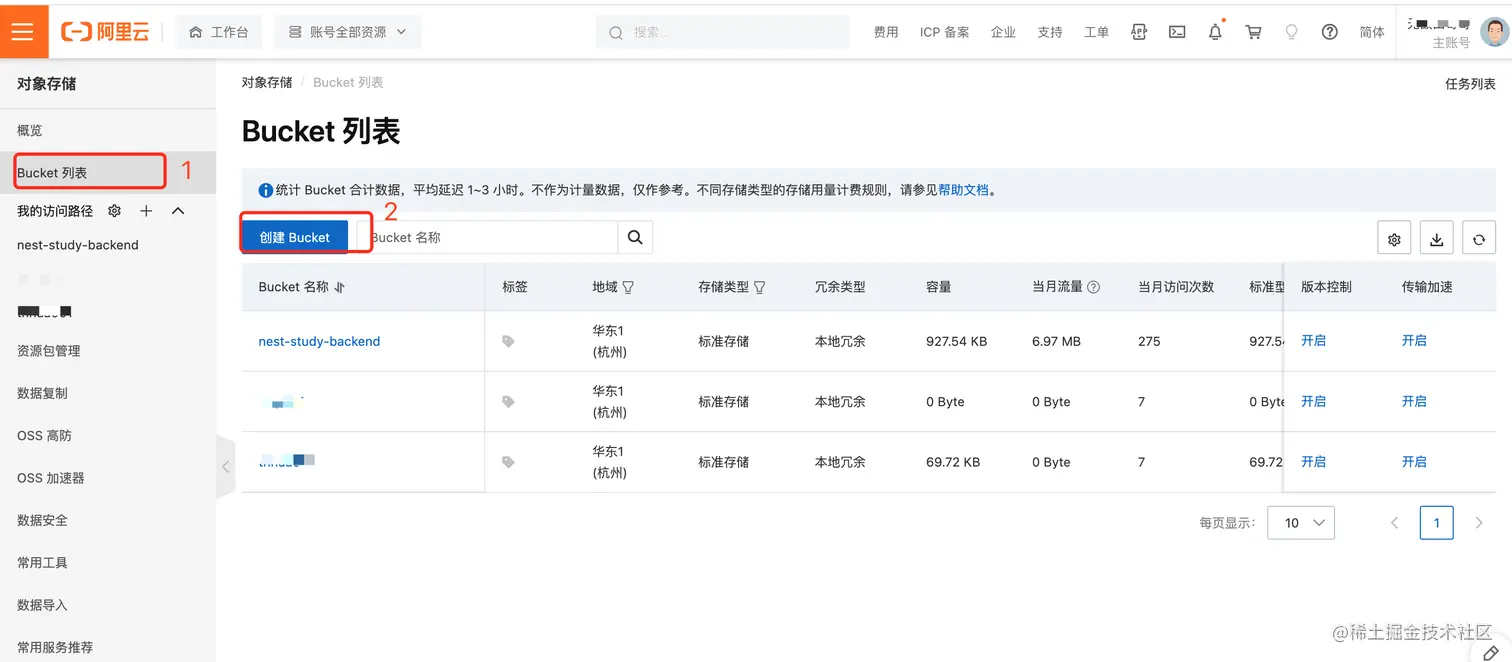Open the 企业 menu
1512x662 pixels.
1003,32
